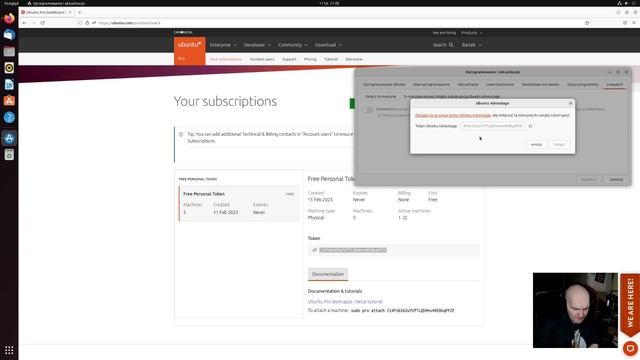This screenshot has width=640, height=360.
Task: Open the Pricing navigation item
Action: tap(310, 59)
